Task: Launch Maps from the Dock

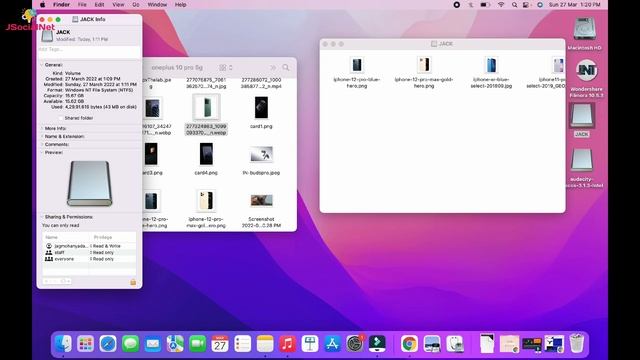Action: (x=175, y=343)
